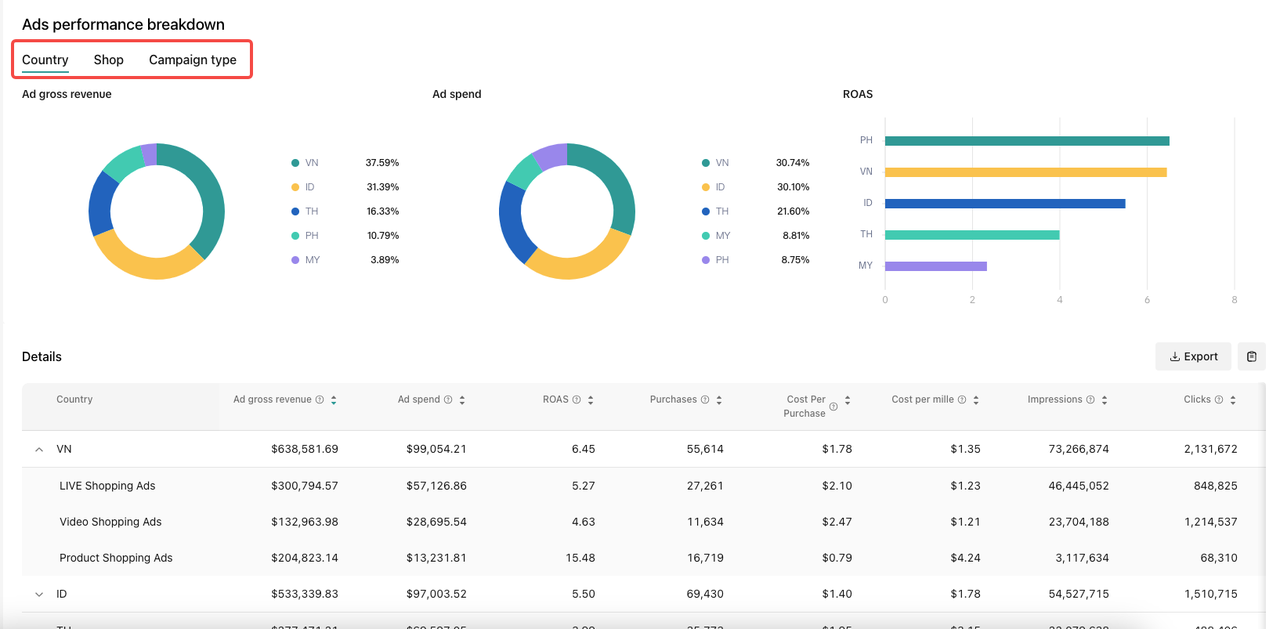This screenshot has width=1280, height=629.
Task: Sort by Purchases column arrows
Action: coord(719,400)
